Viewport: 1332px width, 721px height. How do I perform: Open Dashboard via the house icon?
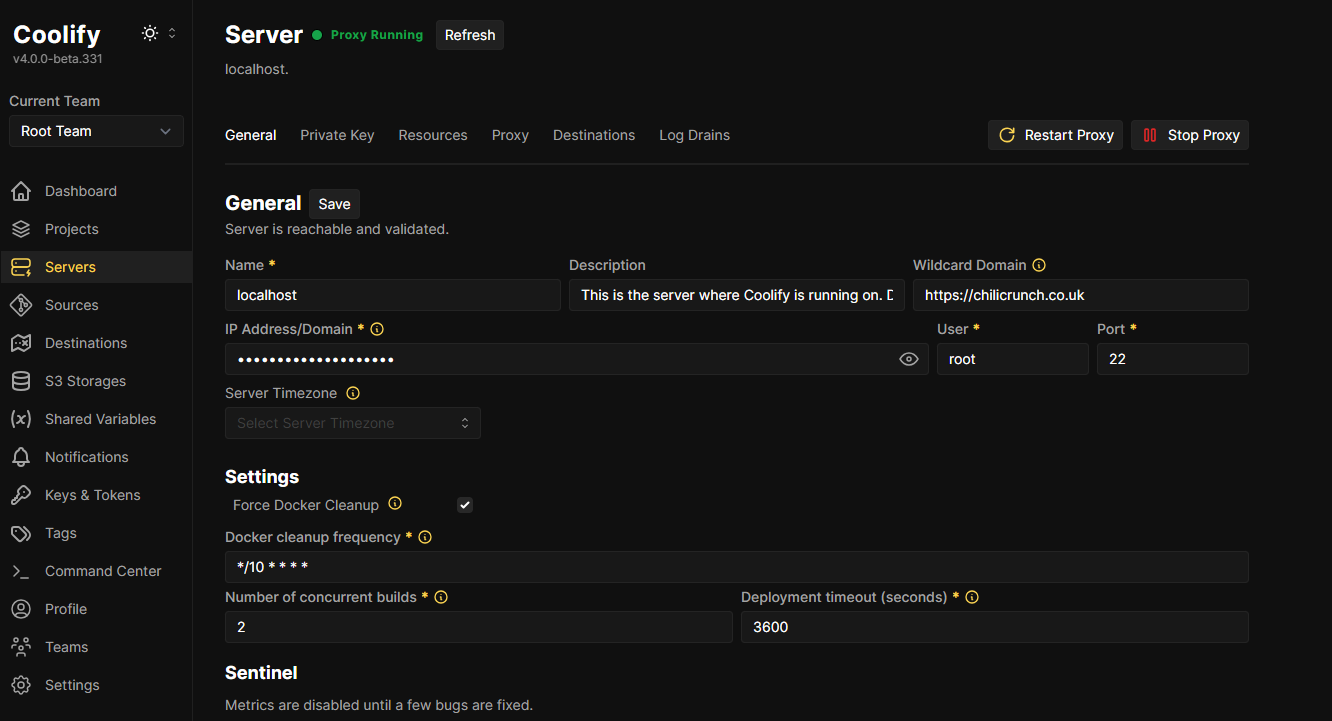[x=21, y=191]
